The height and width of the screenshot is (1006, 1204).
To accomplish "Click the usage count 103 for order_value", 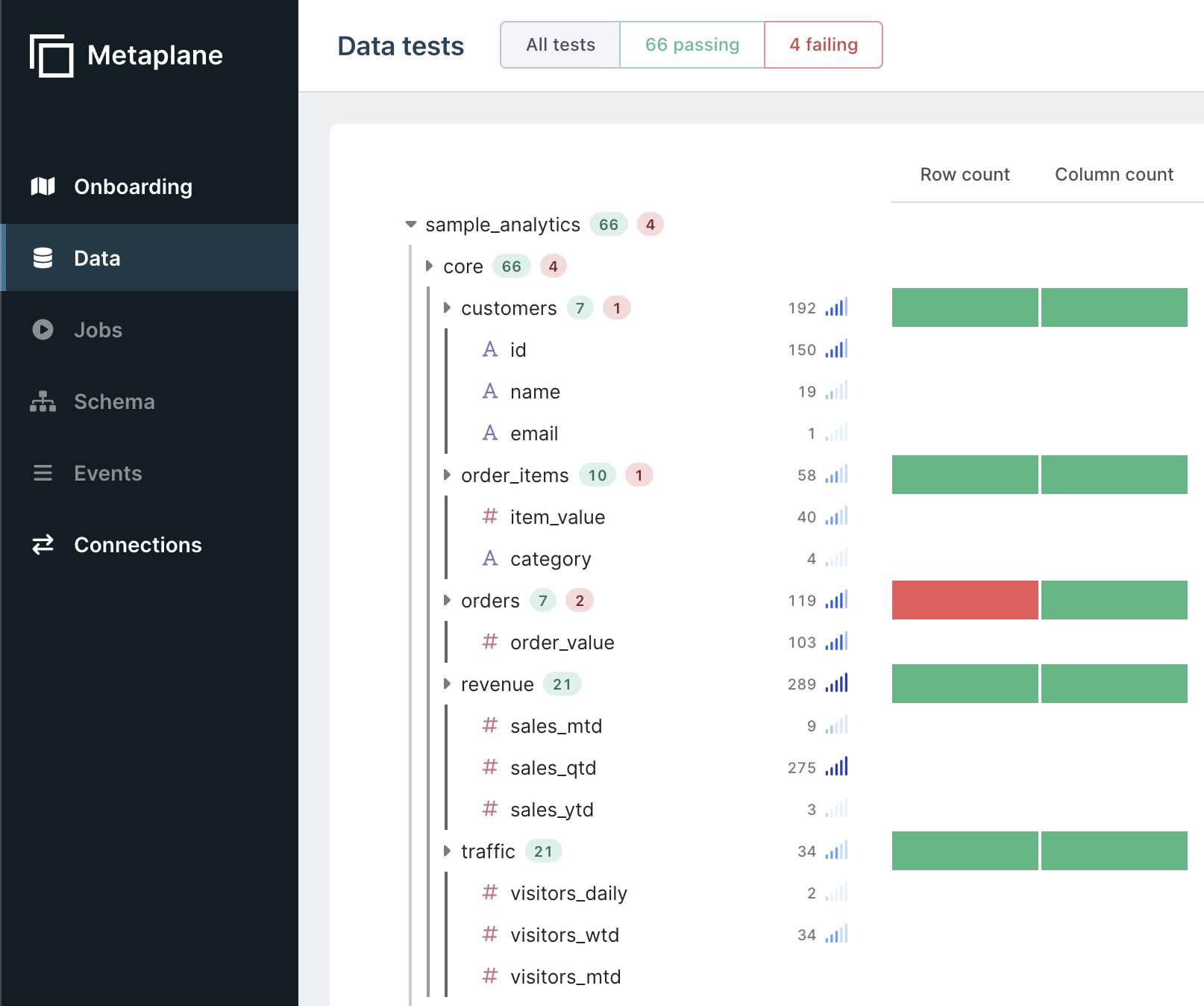I will pyautogui.click(x=802, y=642).
